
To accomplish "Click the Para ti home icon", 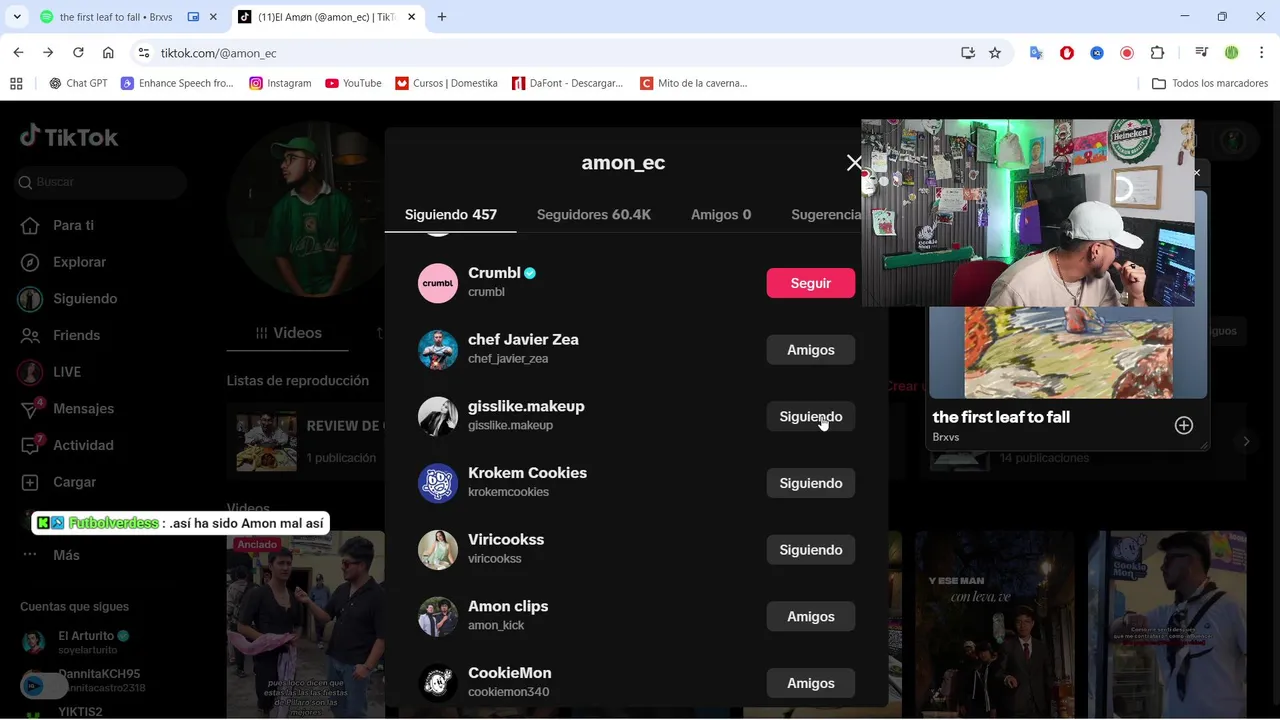I will point(30,225).
